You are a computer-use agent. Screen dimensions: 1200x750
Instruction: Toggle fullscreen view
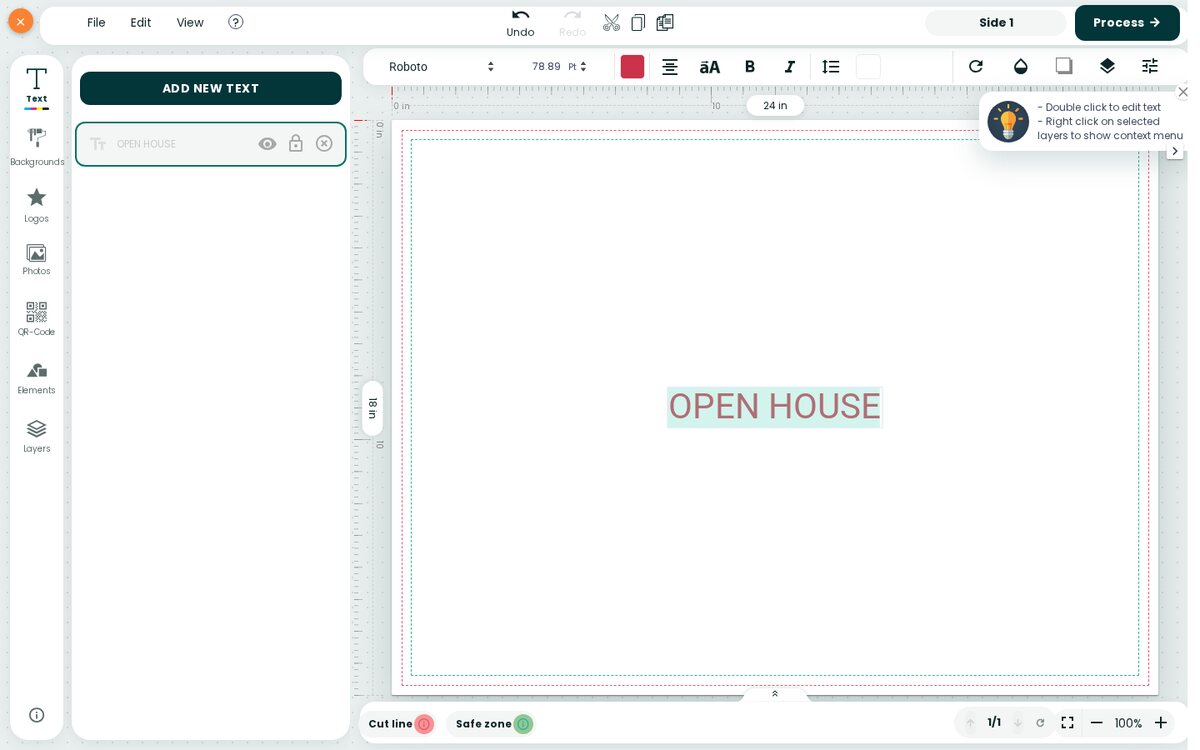click(1068, 723)
